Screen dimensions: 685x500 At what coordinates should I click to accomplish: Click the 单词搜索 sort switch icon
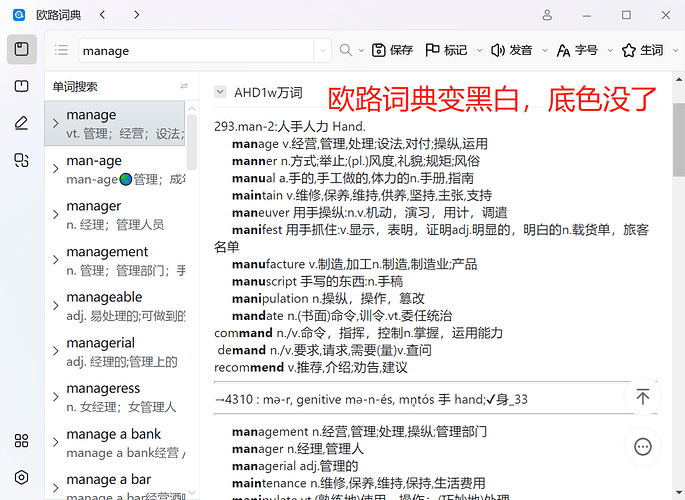point(184,86)
